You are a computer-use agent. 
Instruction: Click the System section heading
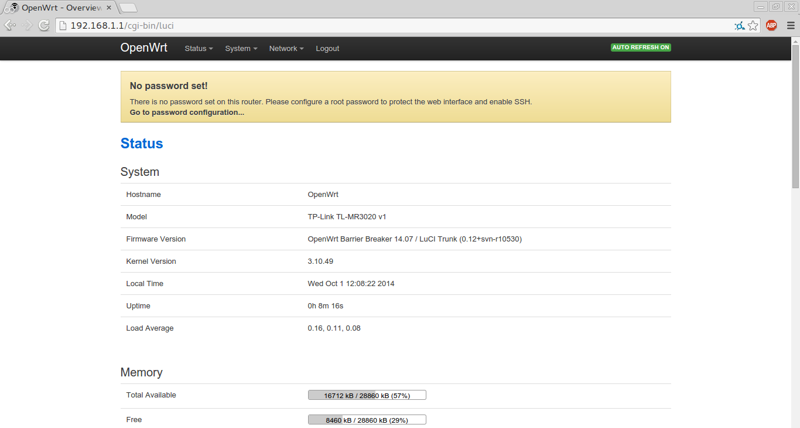click(x=140, y=172)
